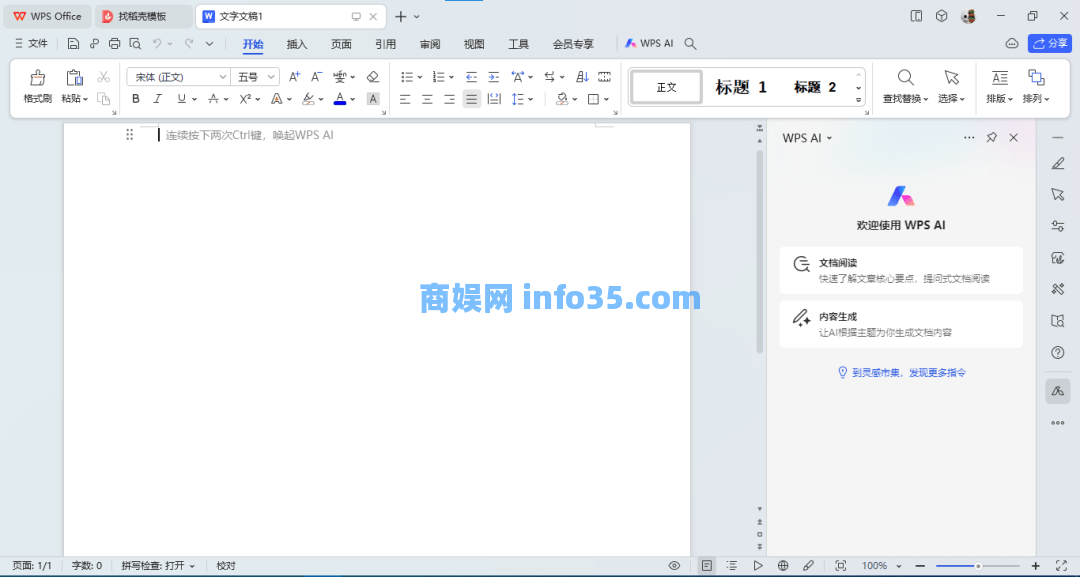Center align the paragraph
1080x577 pixels.
[427, 99]
